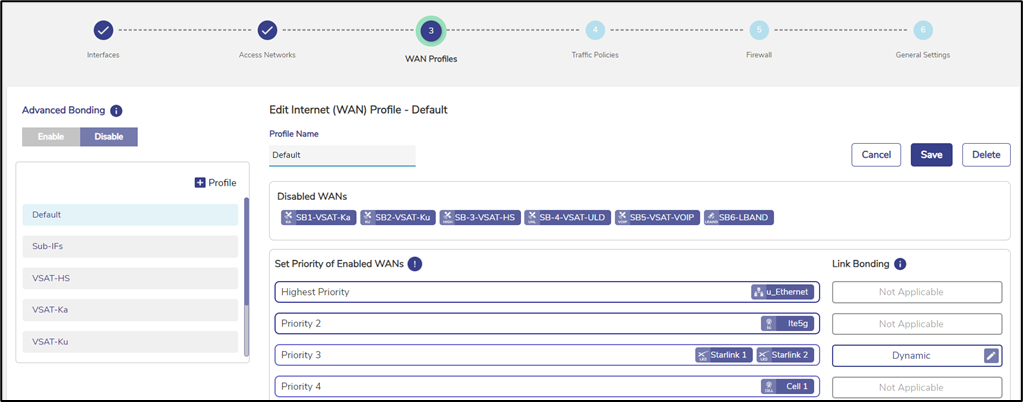Screen dimensions: 1023x402
Task: Delete the Default profile
Action: tap(986, 155)
